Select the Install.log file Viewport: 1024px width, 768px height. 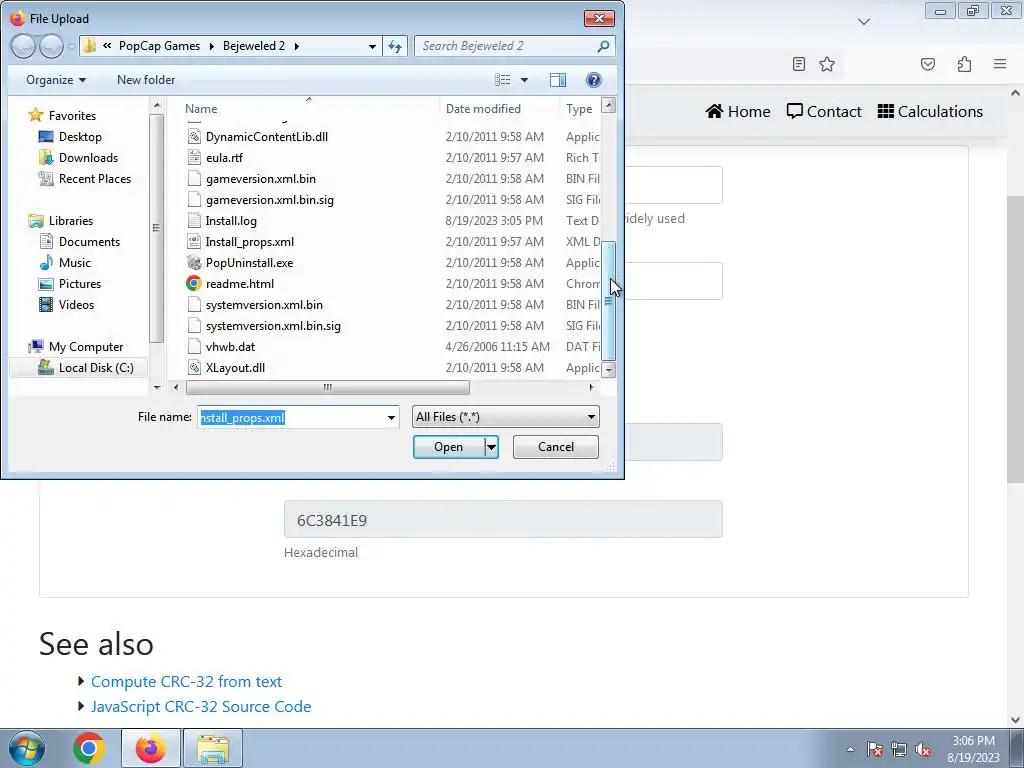pos(231,221)
